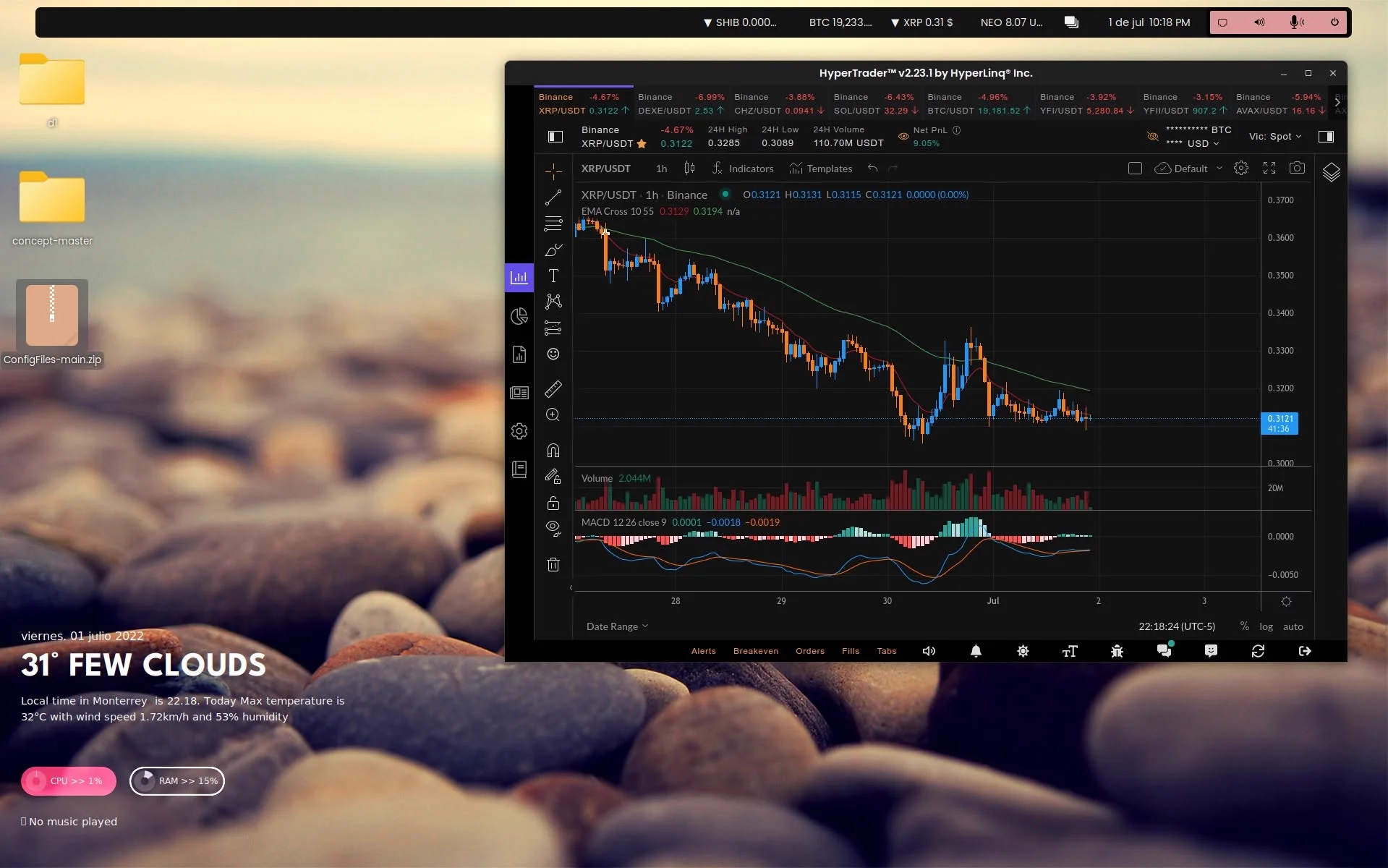Expand the Date Range menu
Viewport: 1388px width, 868px height.
[617, 626]
